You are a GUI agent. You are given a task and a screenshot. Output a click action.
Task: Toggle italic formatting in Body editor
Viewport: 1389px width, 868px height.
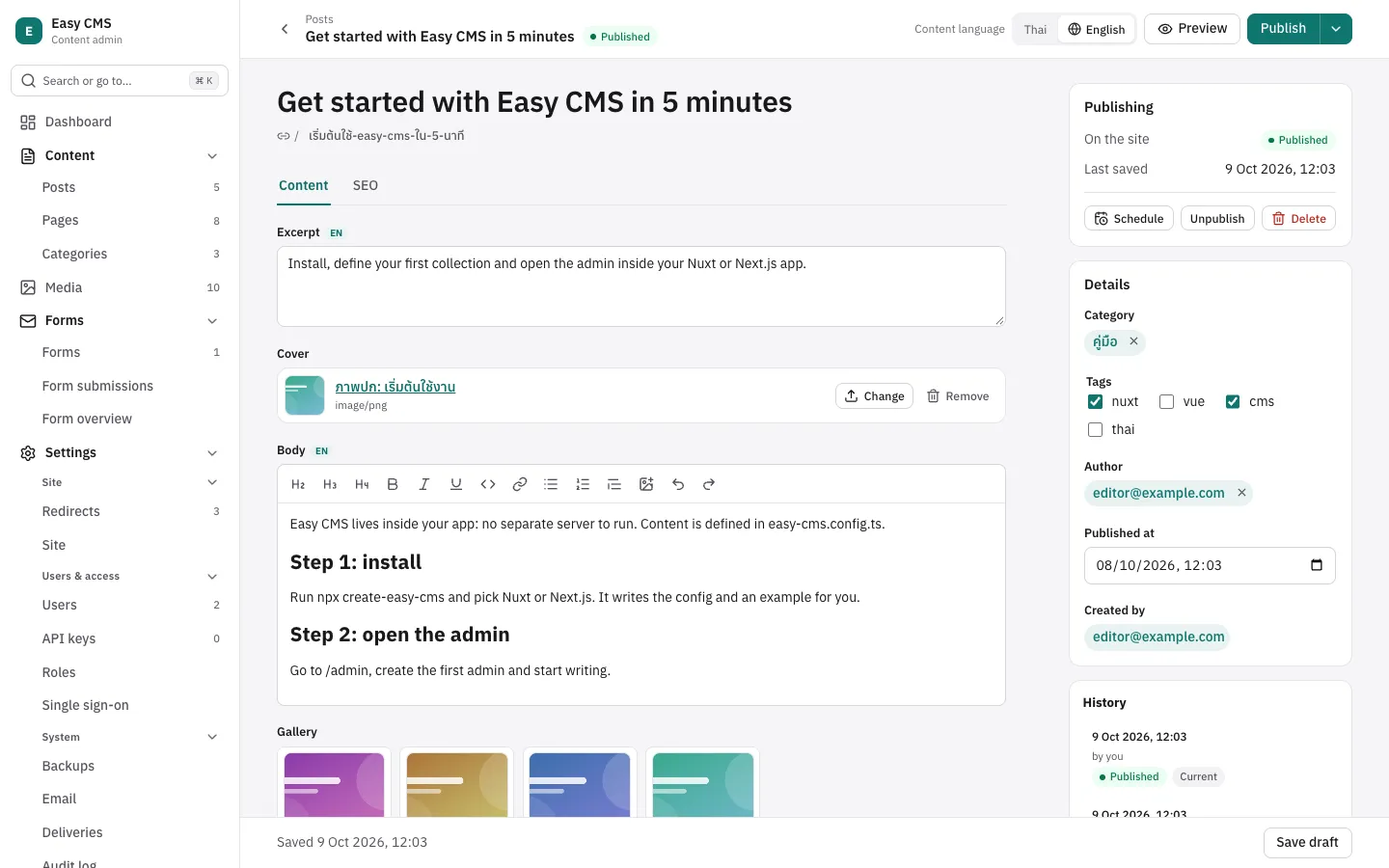[x=423, y=484]
